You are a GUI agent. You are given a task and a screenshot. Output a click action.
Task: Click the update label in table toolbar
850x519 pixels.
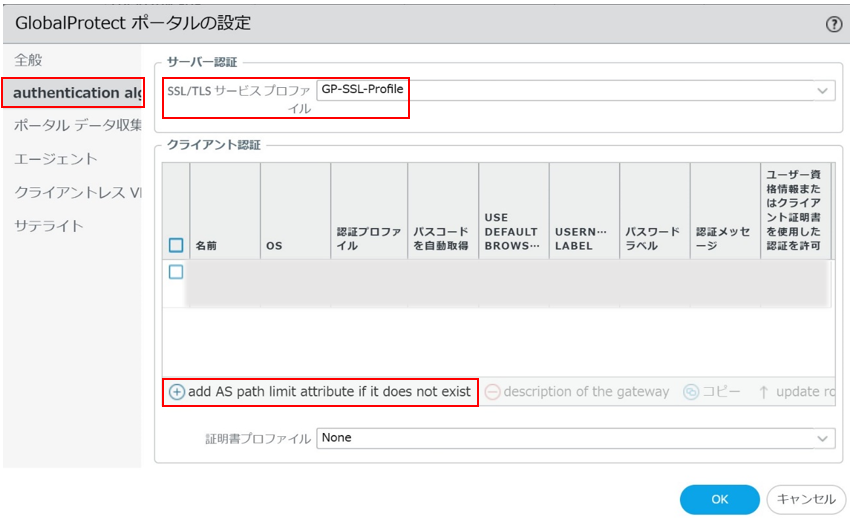click(805, 392)
